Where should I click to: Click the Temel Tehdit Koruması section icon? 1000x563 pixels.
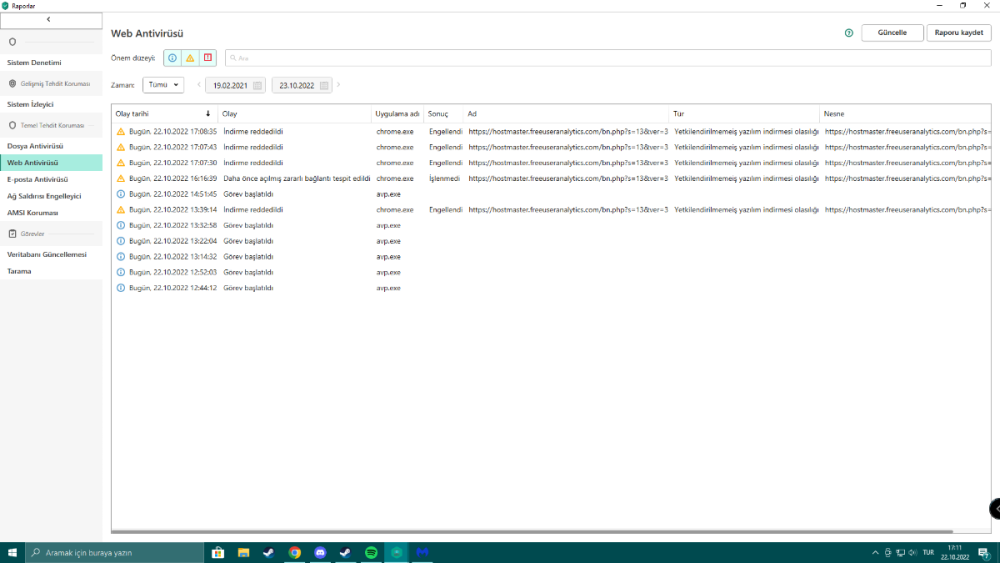(x=12, y=126)
